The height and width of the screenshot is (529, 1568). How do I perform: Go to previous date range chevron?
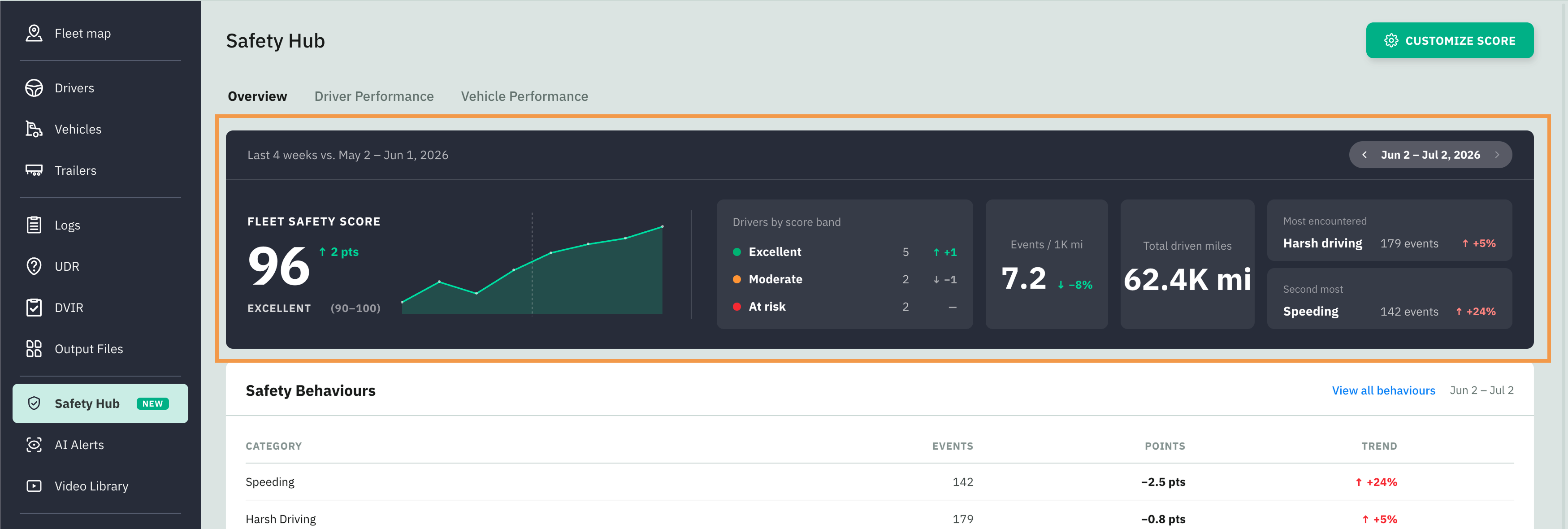pos(1364,155)
